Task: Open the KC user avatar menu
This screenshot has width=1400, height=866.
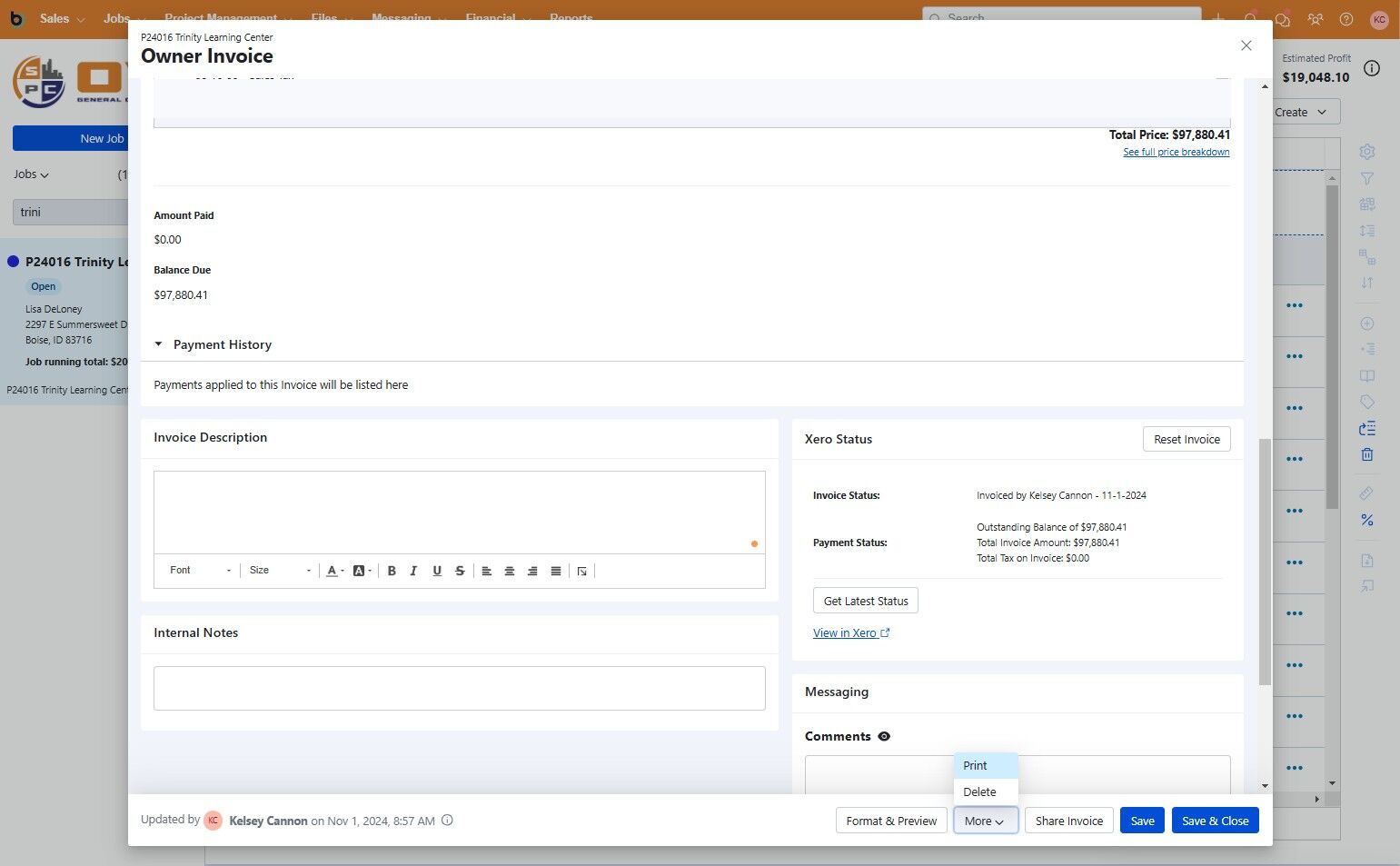Action: [x=1379, y=19]
